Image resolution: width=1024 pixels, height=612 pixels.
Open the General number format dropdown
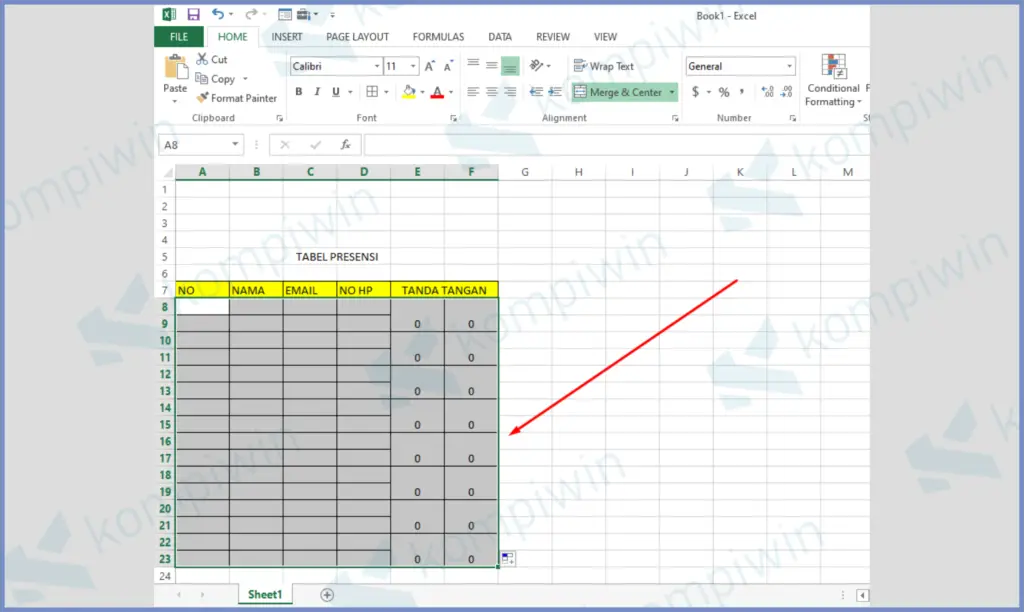(789, 66)
